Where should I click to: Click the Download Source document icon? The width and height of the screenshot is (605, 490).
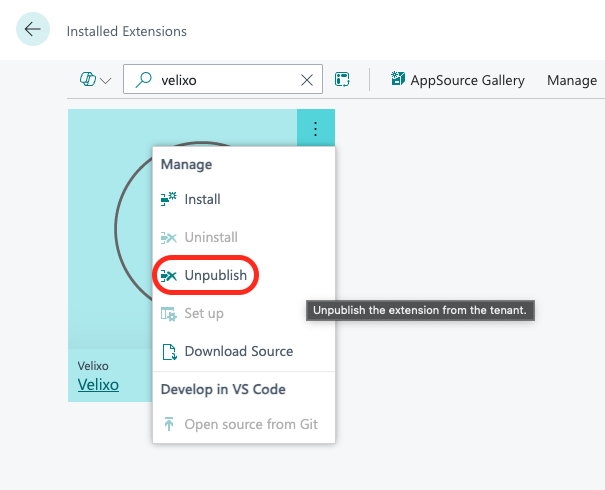pos(168,351)
